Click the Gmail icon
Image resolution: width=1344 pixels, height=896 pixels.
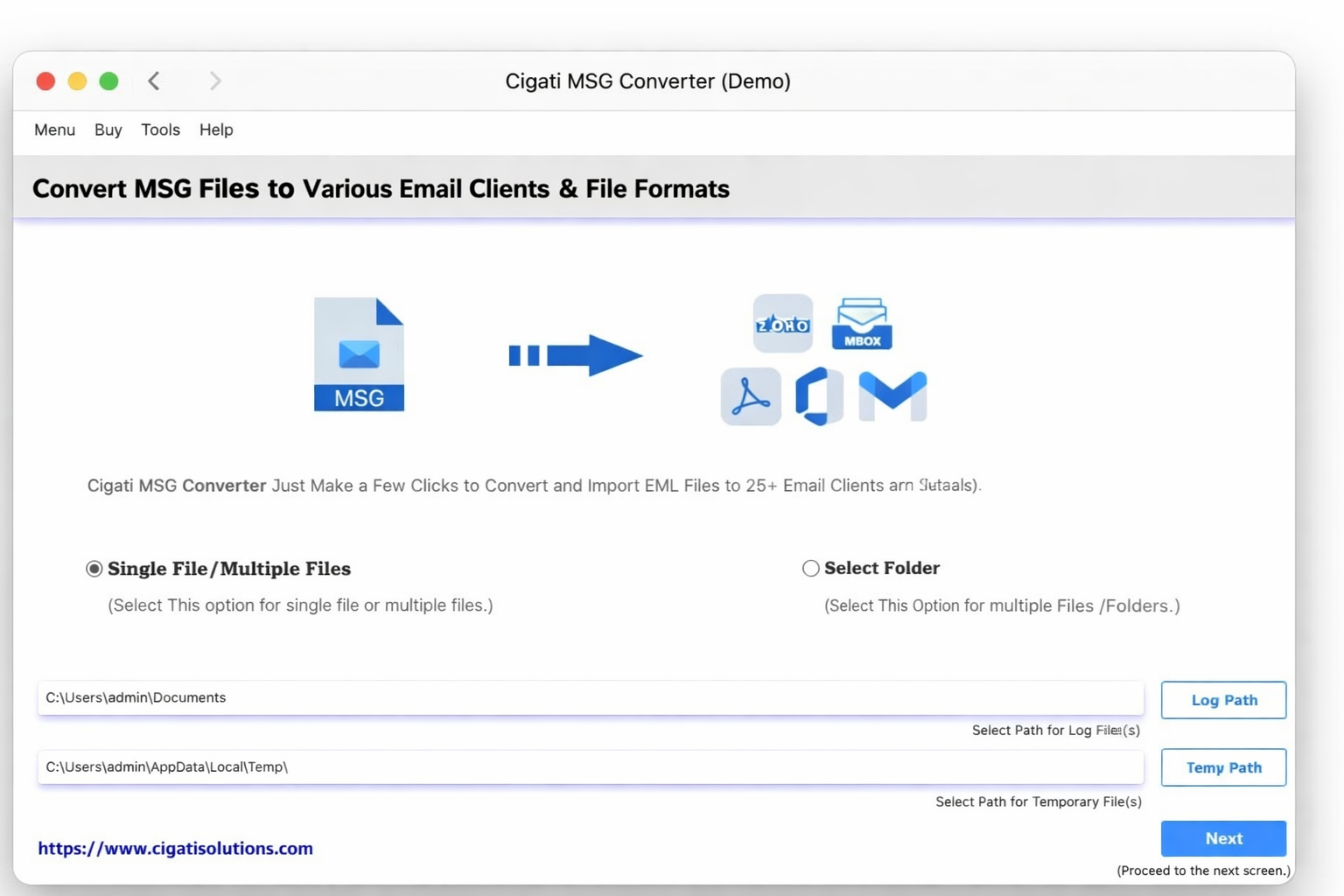(x=892, y=395)
